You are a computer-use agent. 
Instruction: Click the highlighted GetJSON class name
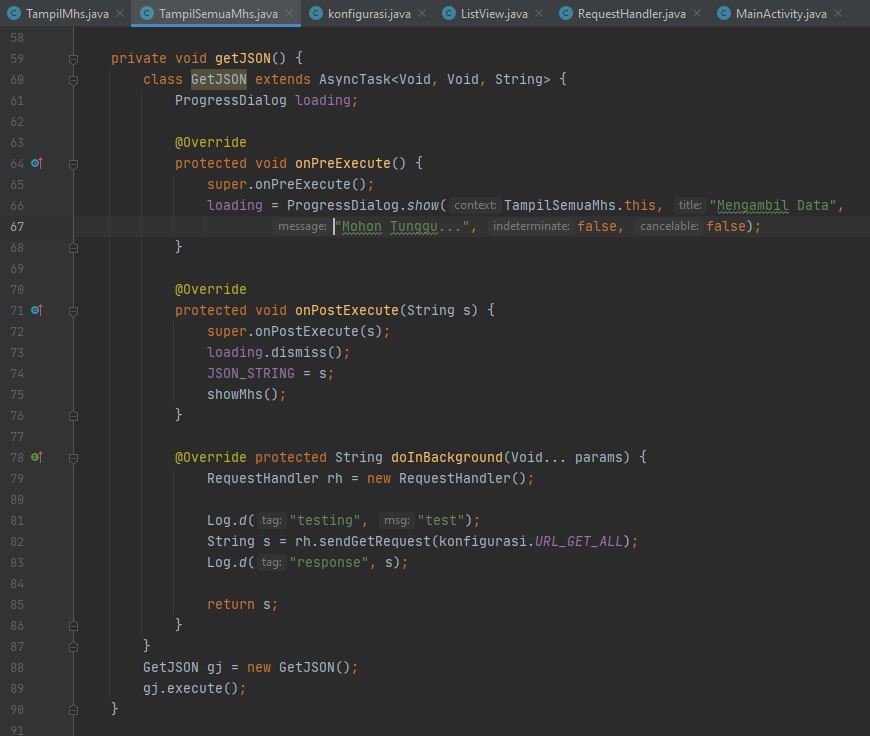coord(219,79)
